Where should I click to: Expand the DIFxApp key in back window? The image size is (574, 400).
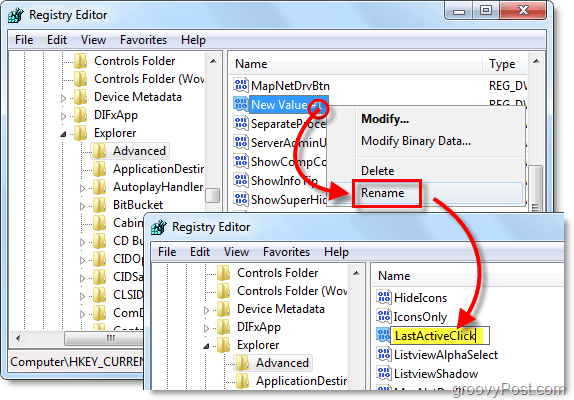click(x=63, y=116)
